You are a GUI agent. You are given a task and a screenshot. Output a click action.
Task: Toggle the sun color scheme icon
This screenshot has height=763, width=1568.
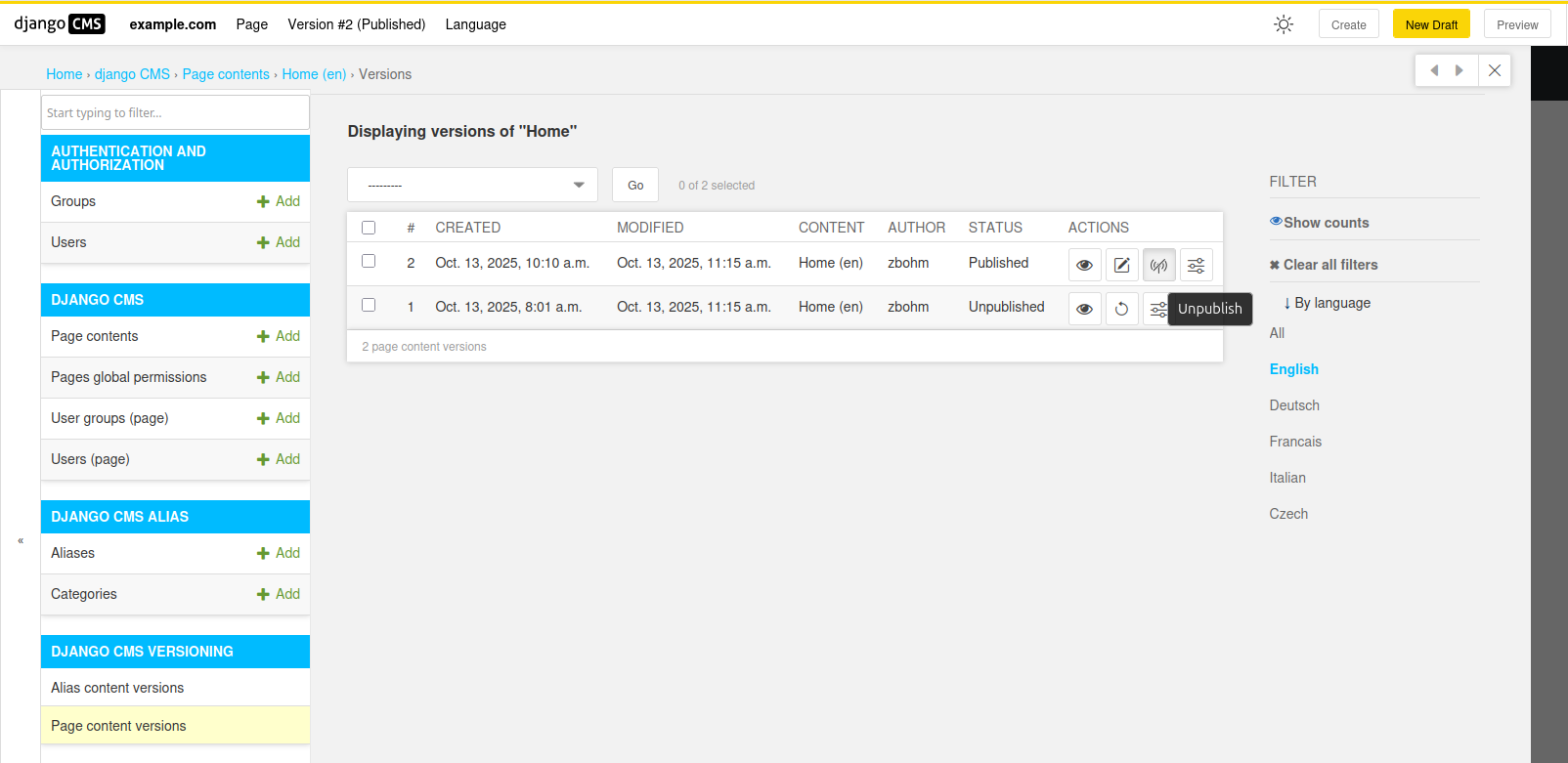1284,24
